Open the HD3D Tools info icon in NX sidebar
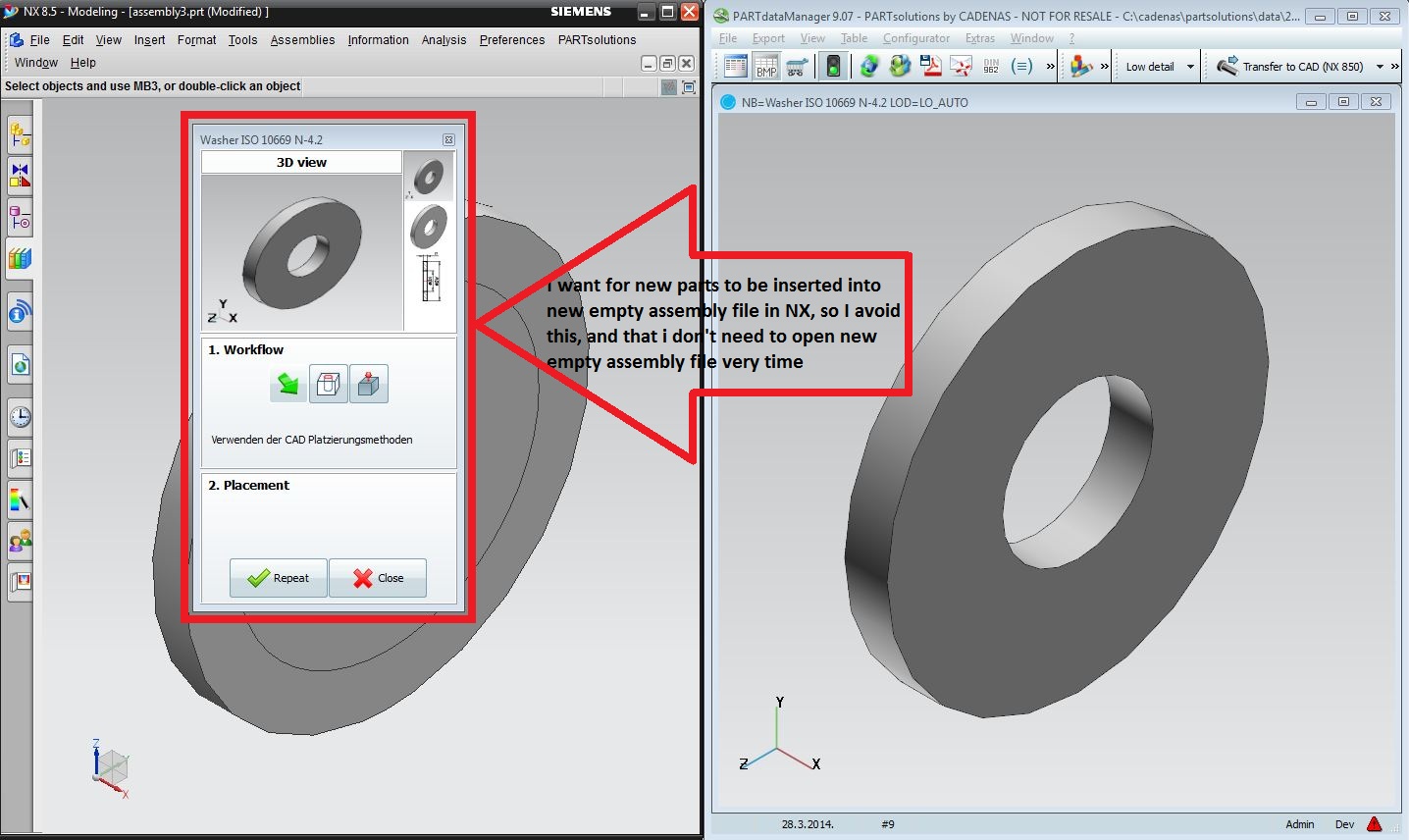Image resolution: width=1409 pixels, height=840 pixels. [x=20, y=314]
